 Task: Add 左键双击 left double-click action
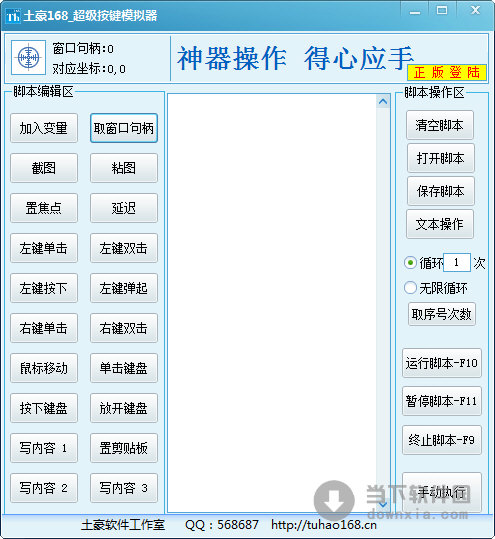click(x=124, y=248)
